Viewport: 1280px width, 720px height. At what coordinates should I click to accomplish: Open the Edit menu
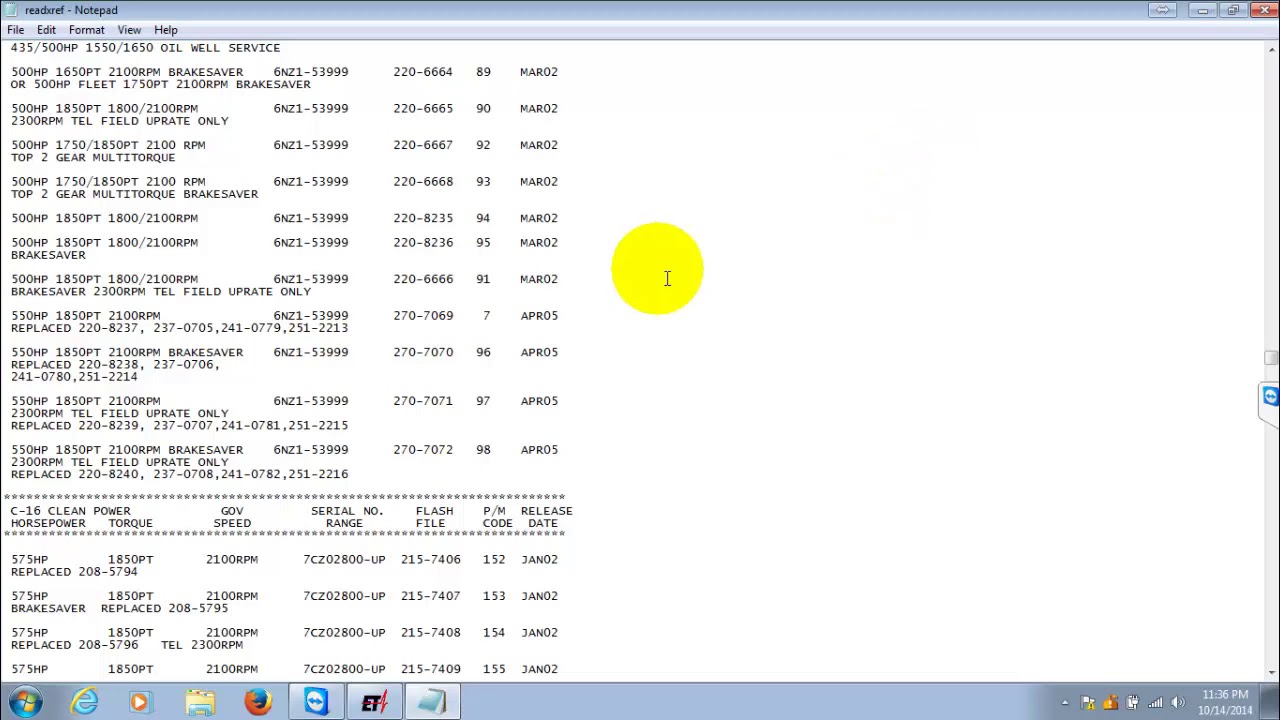coord(46,30)
